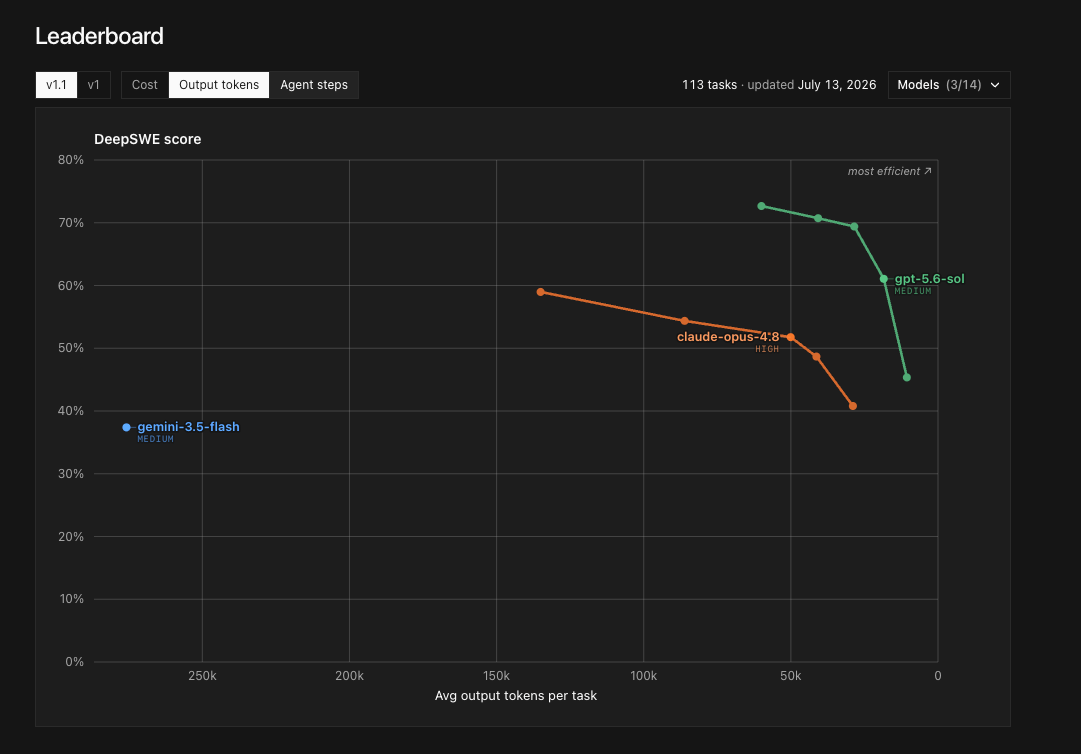
Task: Click the gemini-3.5-flash blue data point
Action: [x=126, y=427]
